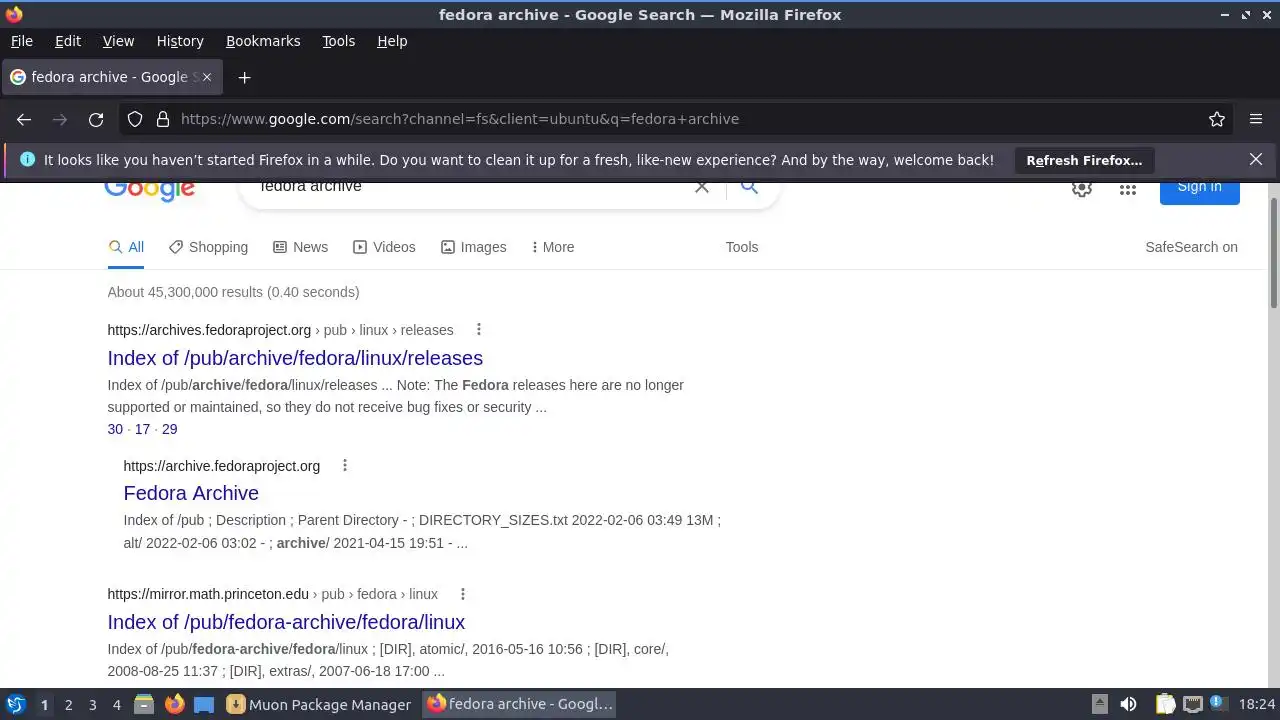1280x720 pixels.
Task: Open the removable media tray icon
Action: coord(1099,704)
